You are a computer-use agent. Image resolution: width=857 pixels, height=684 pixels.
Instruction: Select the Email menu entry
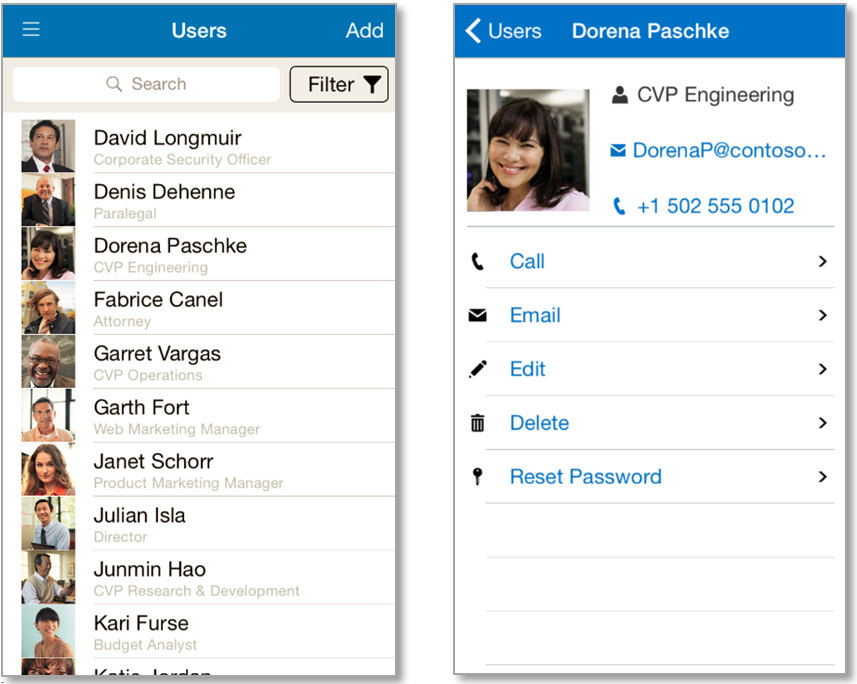pyautogui.click(x=650, y=315)
